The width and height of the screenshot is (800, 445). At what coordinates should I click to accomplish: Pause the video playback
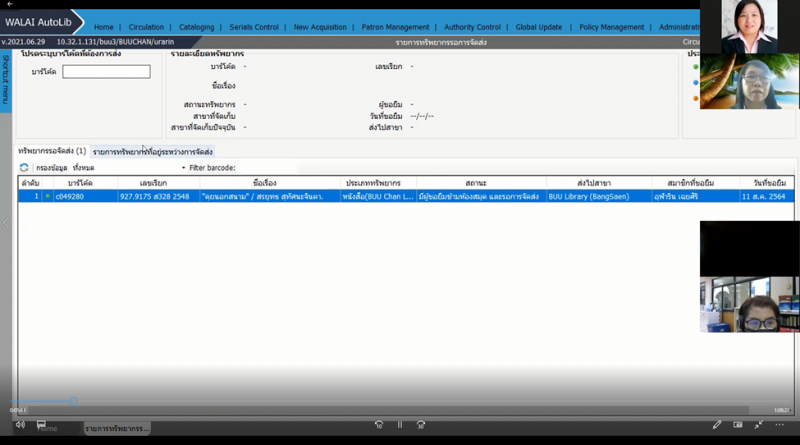tap(400, 425)
